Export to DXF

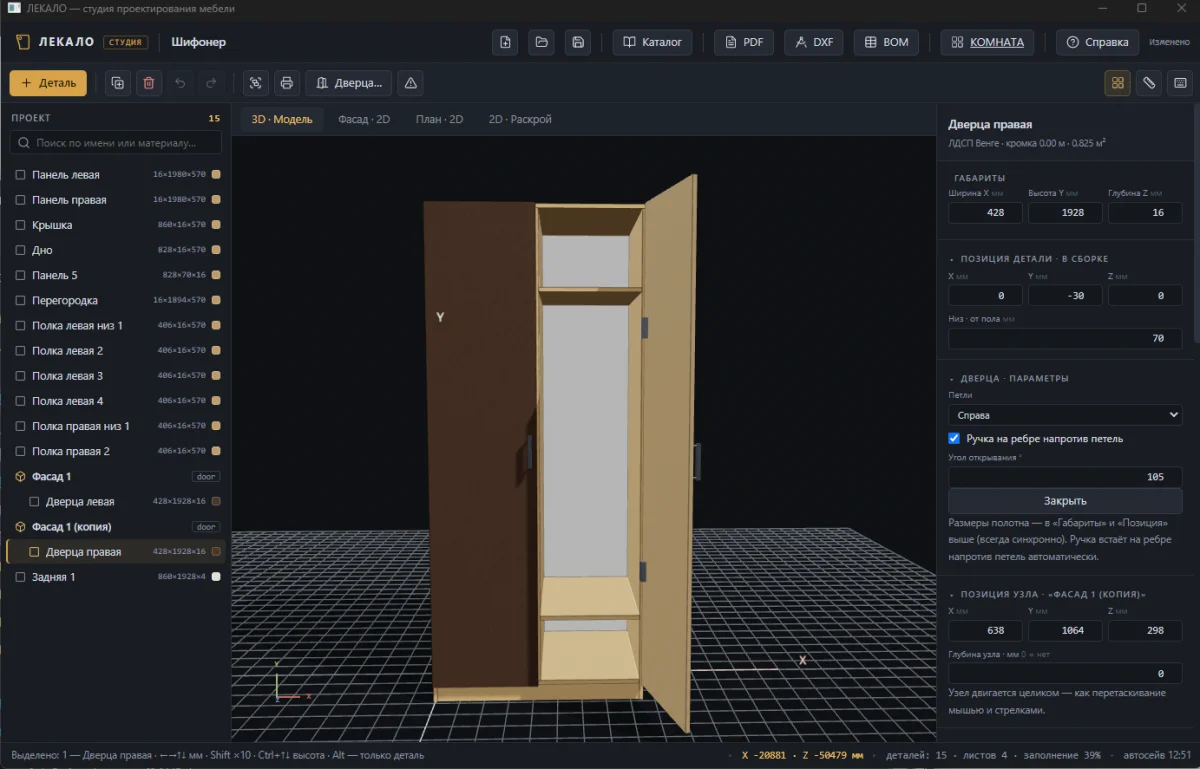(814, 42)
